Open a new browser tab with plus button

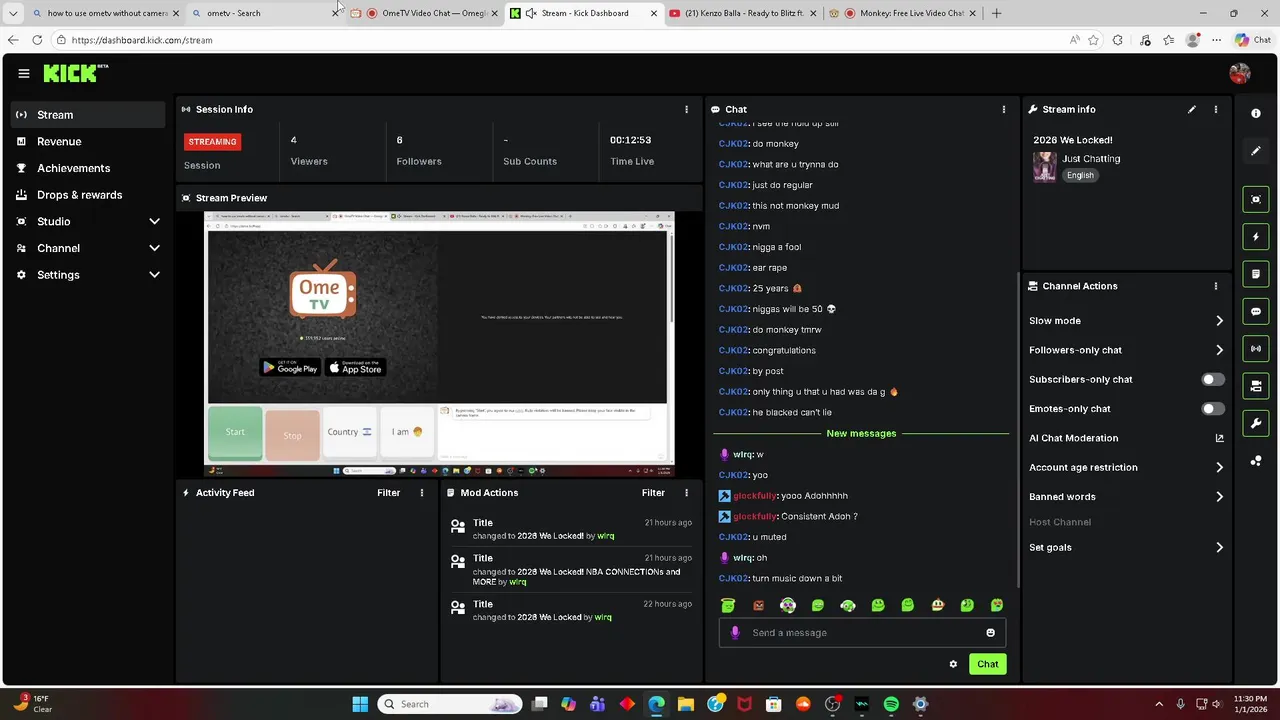(996, 13)
